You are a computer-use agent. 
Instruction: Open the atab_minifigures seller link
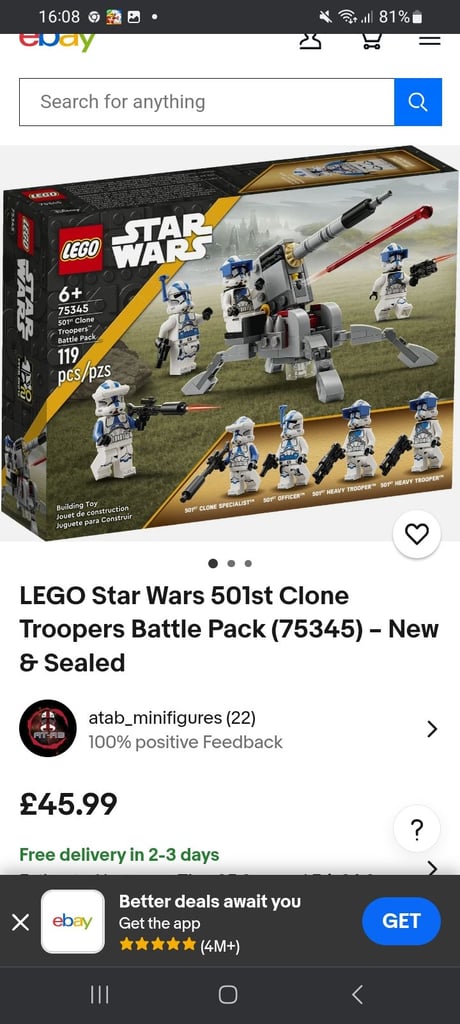click(172, 718)
